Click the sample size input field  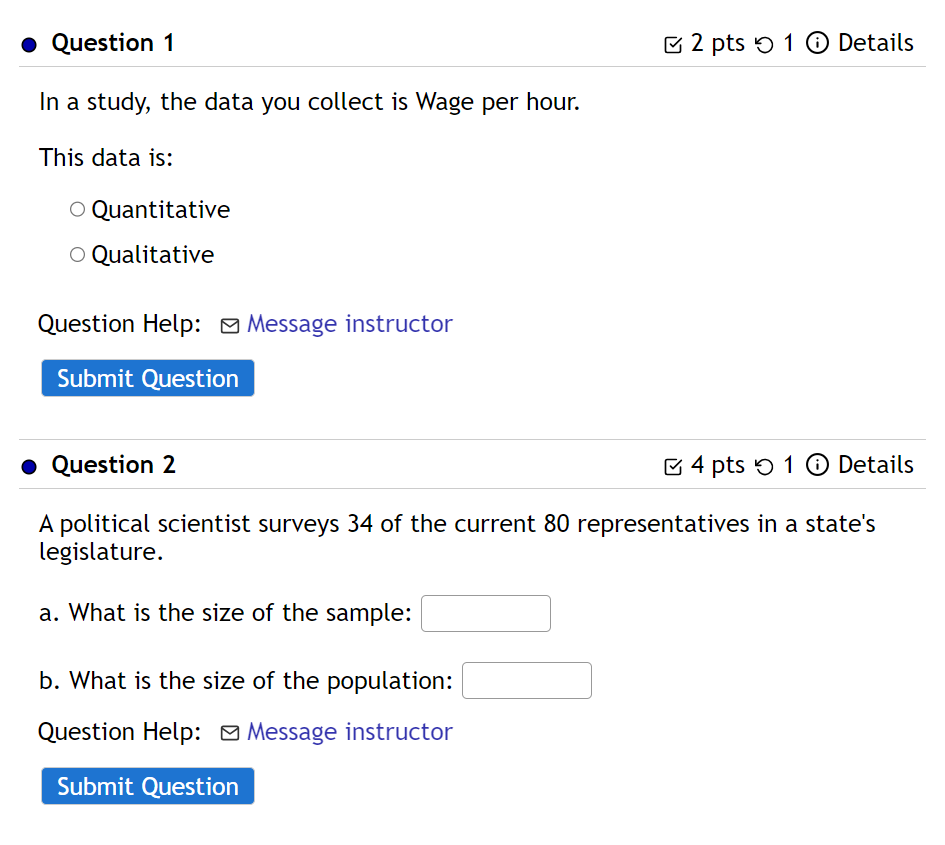tap(486, 614)
